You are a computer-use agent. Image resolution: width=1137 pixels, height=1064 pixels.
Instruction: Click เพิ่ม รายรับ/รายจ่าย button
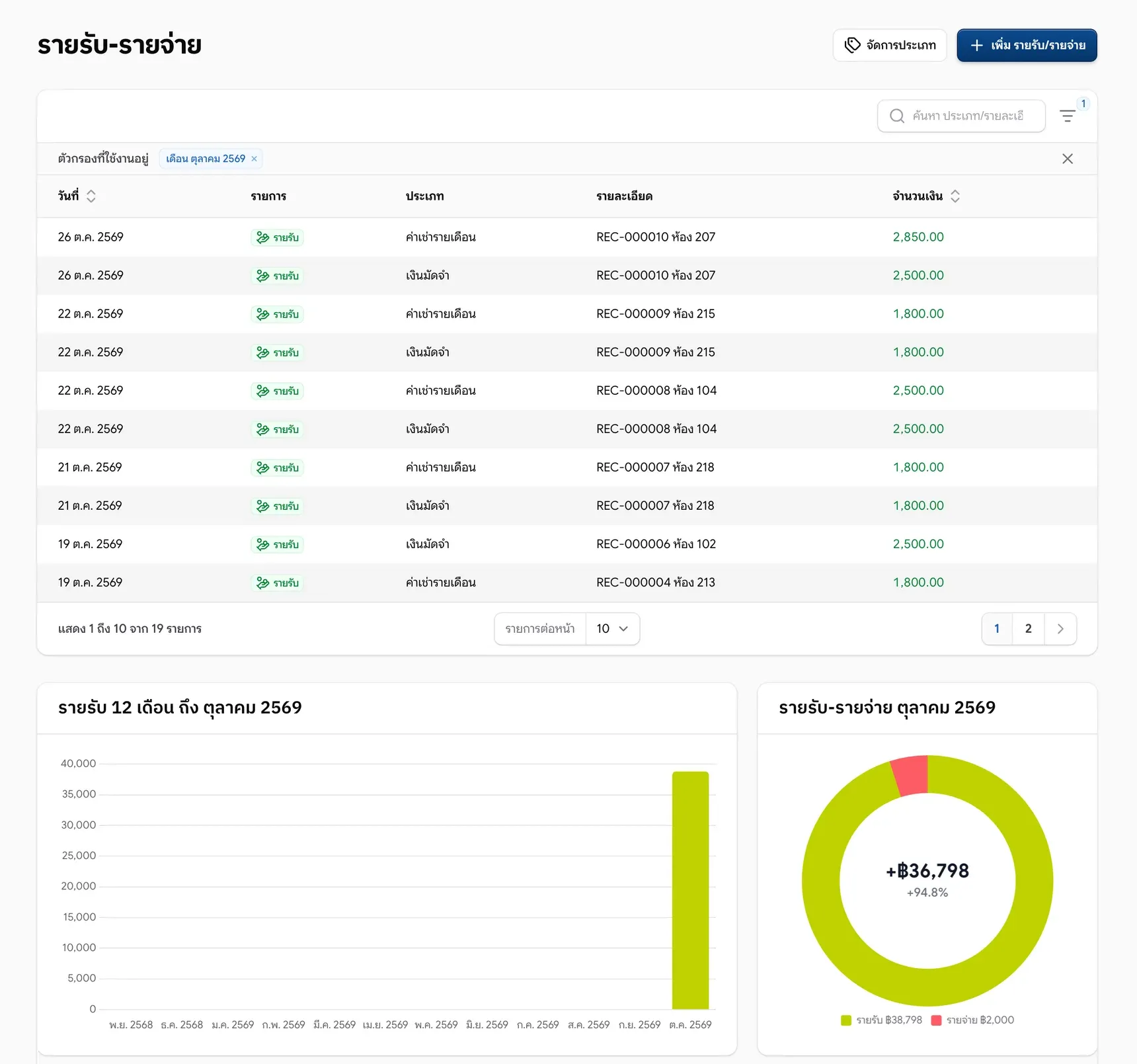(x=1027, y=45)
